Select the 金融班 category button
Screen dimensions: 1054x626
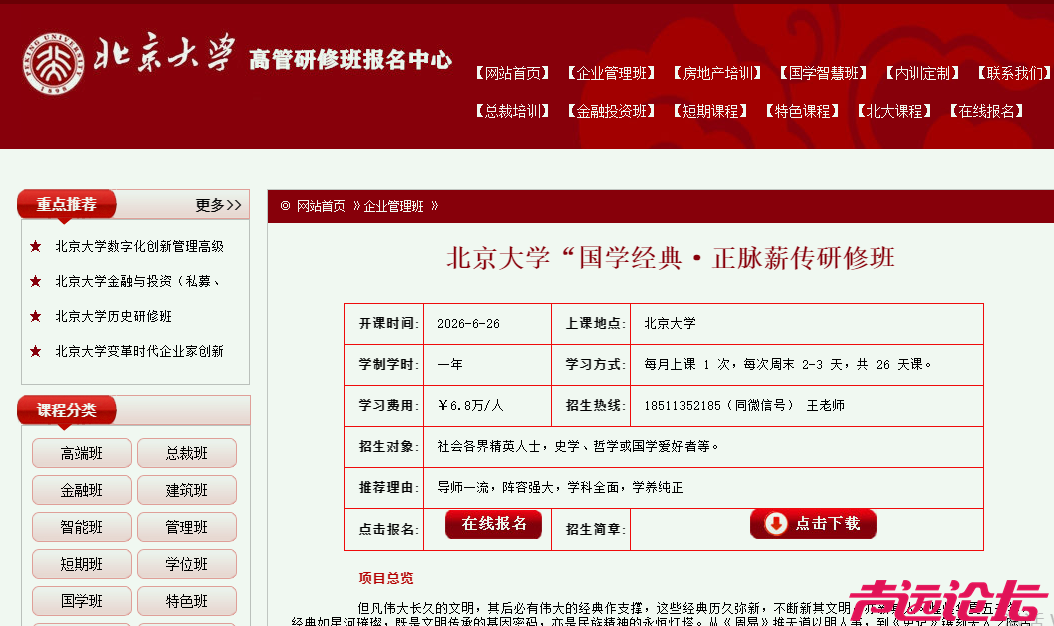click(81, 490)
